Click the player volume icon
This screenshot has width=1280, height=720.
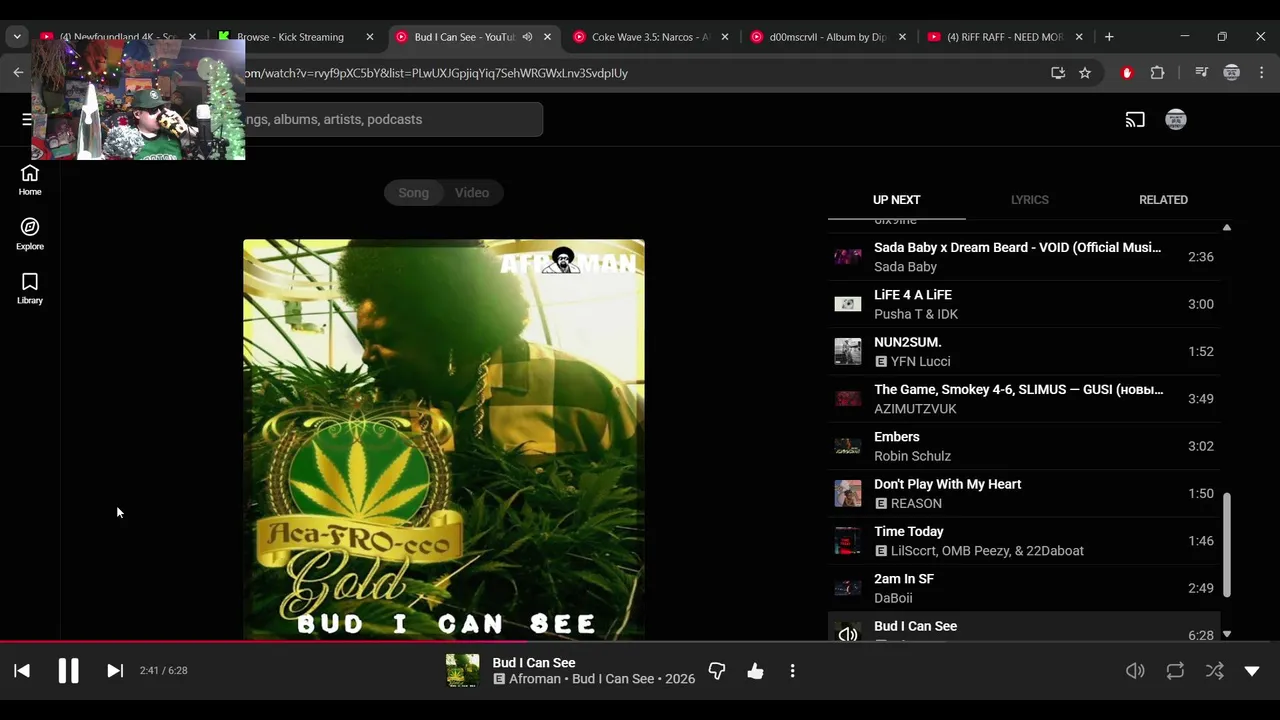tap(1135, 671)
